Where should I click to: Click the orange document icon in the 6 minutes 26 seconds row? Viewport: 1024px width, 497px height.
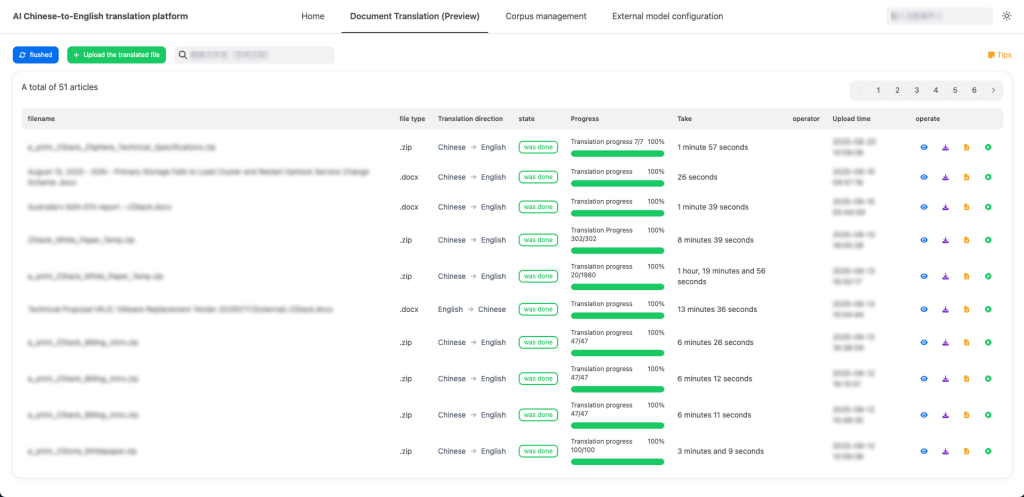point(966,343)
